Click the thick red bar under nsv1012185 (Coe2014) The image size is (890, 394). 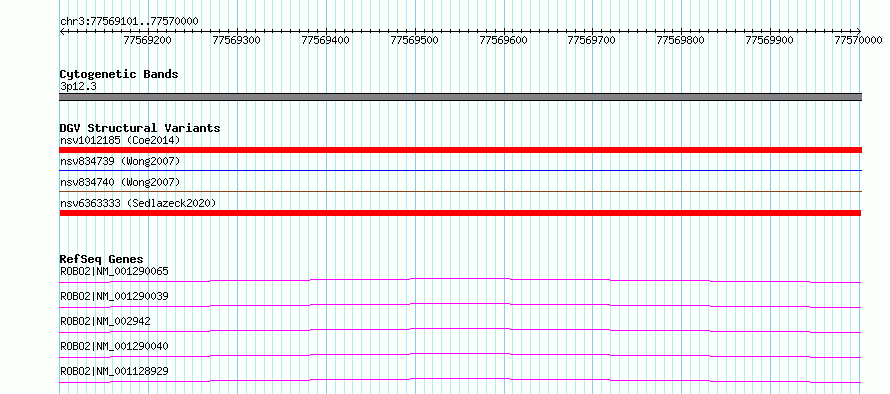(461, 150)
